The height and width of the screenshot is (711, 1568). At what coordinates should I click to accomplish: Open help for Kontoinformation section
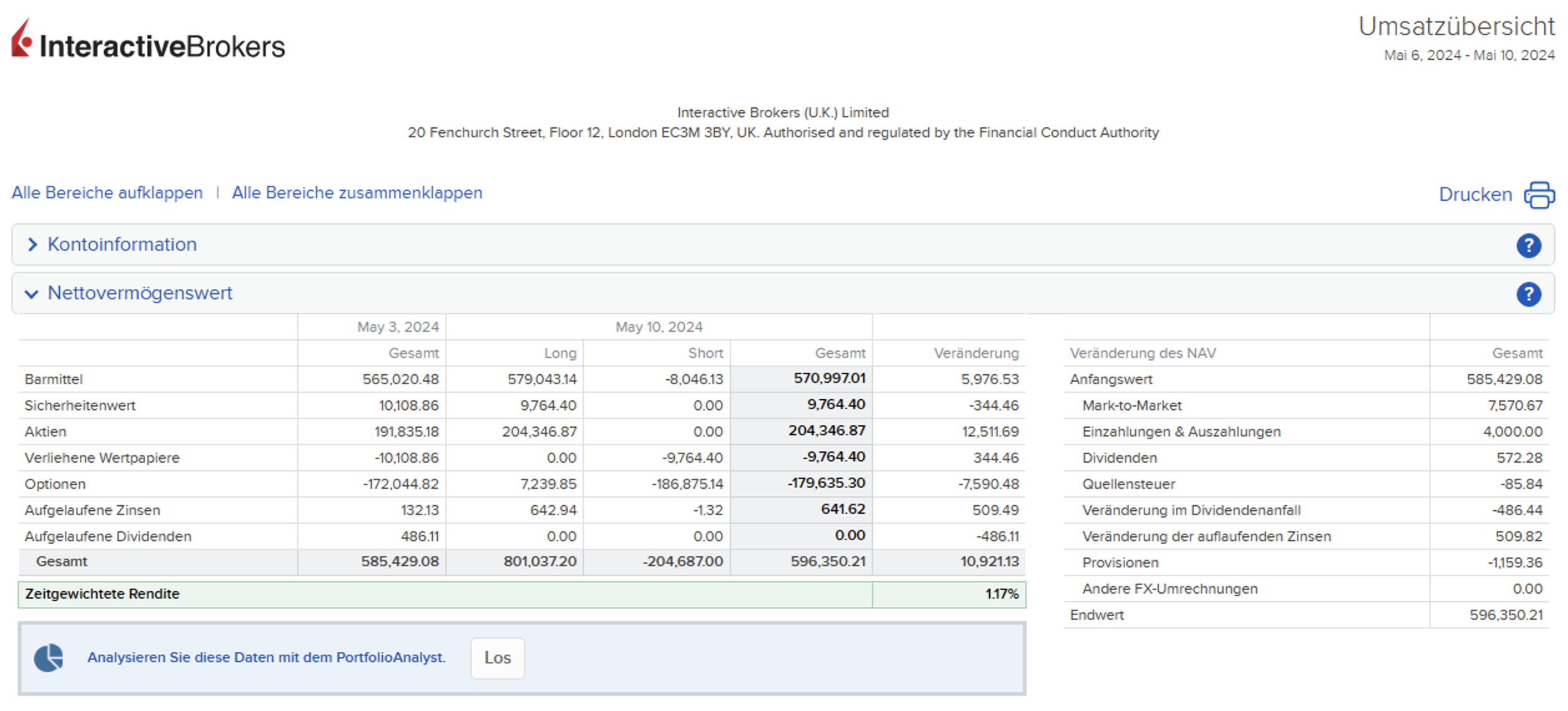[1528, 245]
